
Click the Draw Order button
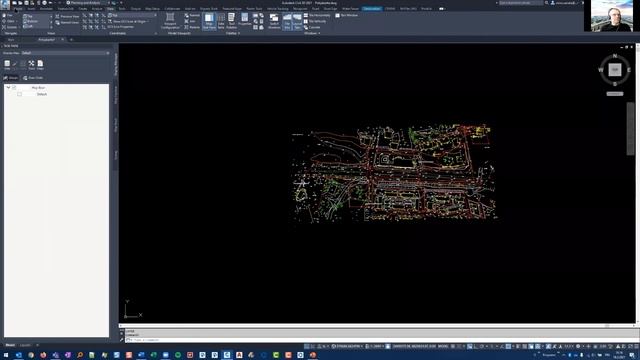33,78
